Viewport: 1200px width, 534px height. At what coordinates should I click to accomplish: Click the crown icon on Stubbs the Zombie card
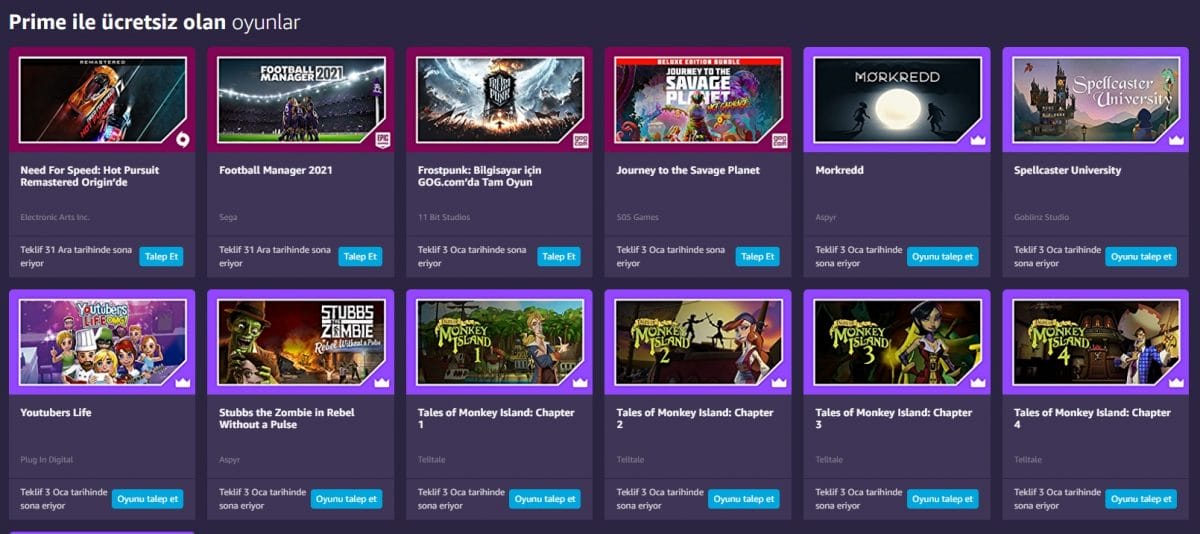pyautogui.click(x=382, y=382)
